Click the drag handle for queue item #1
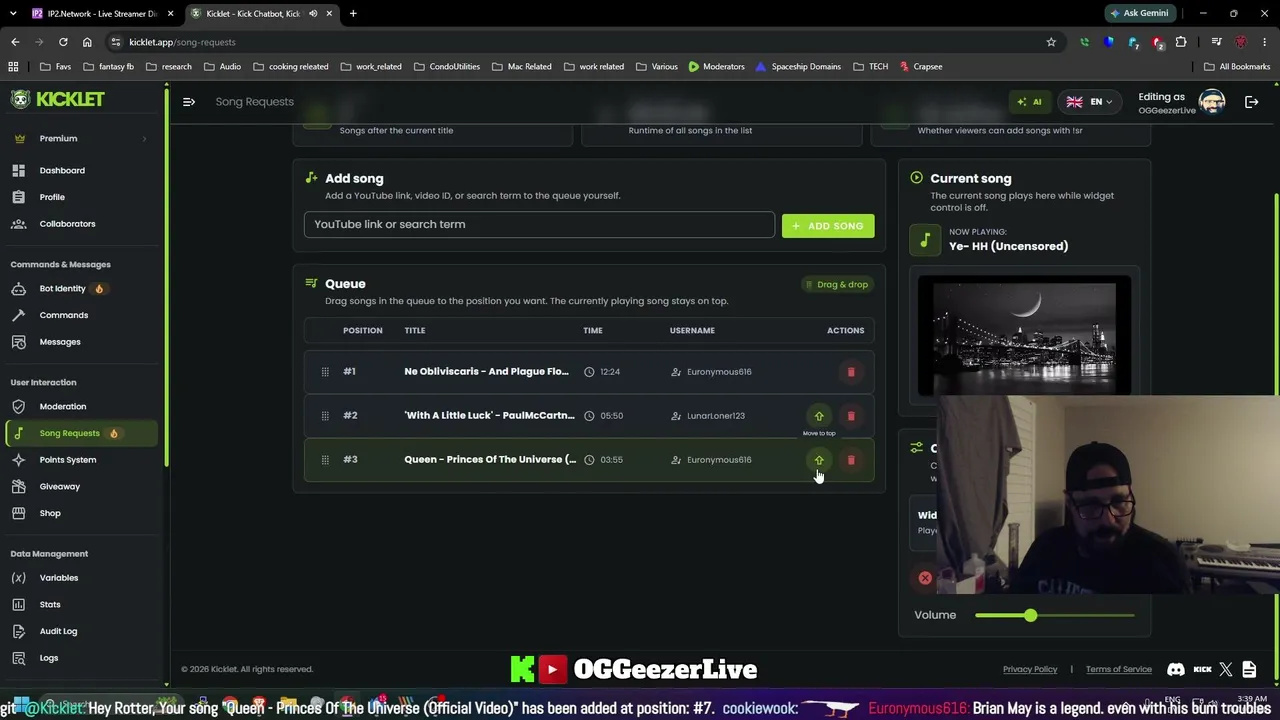The width and height of the screenshot is (1280, 720). pos(325,372)
